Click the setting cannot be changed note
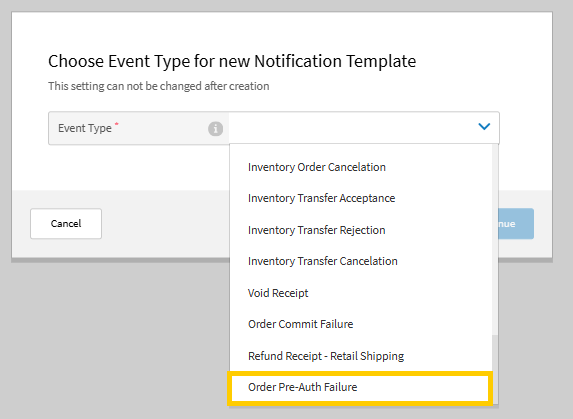The height and width of the screenshot is (419, 573). click(x=159, y=86)
